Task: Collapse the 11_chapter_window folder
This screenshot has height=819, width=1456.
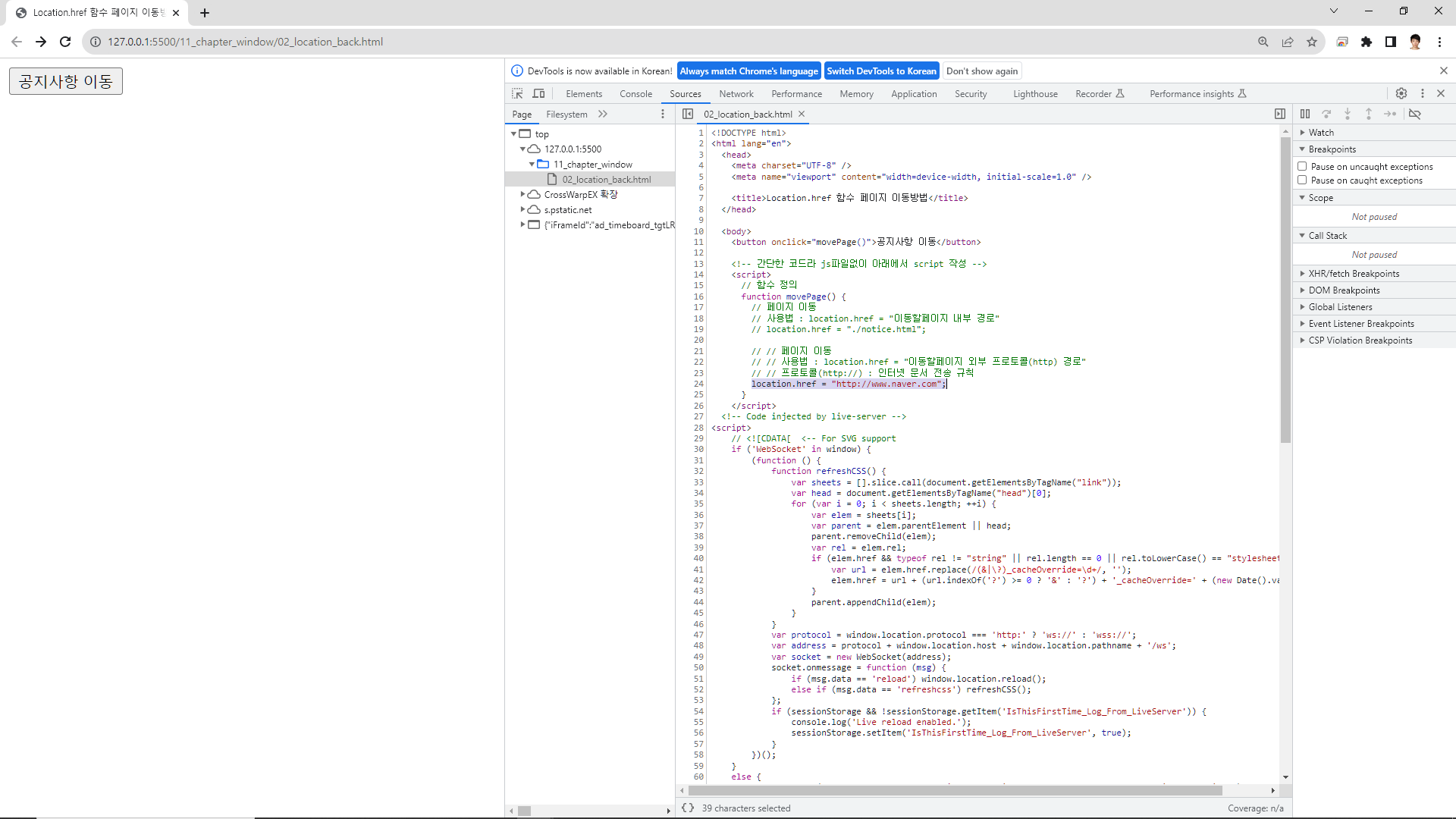Action: pyautogui.click(x=532, y=164)
